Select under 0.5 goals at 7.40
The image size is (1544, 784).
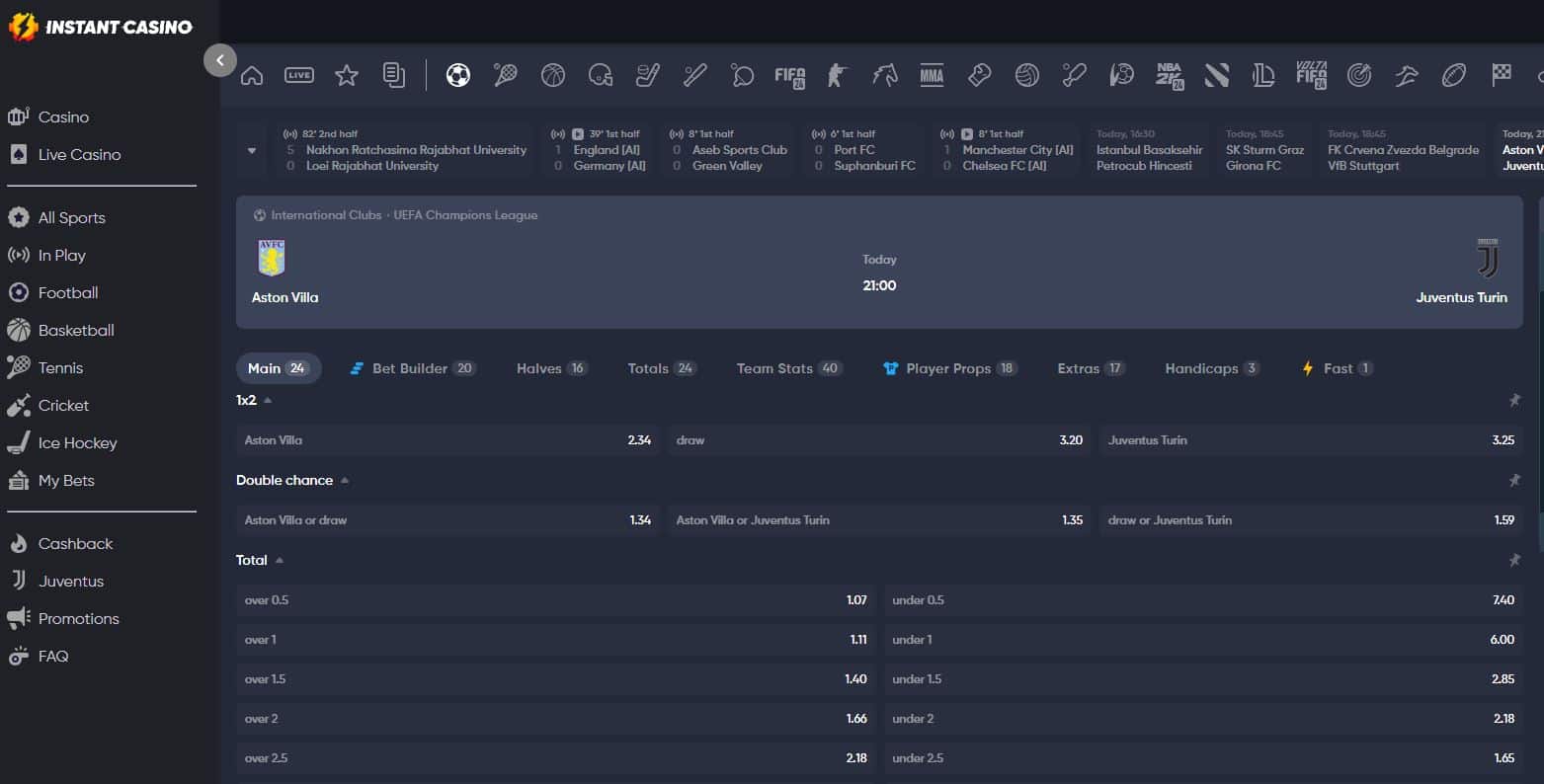tap(1203, 600)
